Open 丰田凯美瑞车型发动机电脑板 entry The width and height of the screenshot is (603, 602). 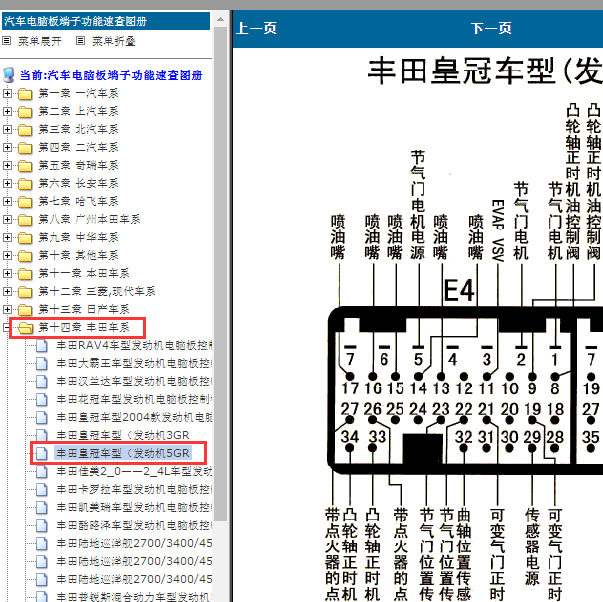(x=134, y=507)
